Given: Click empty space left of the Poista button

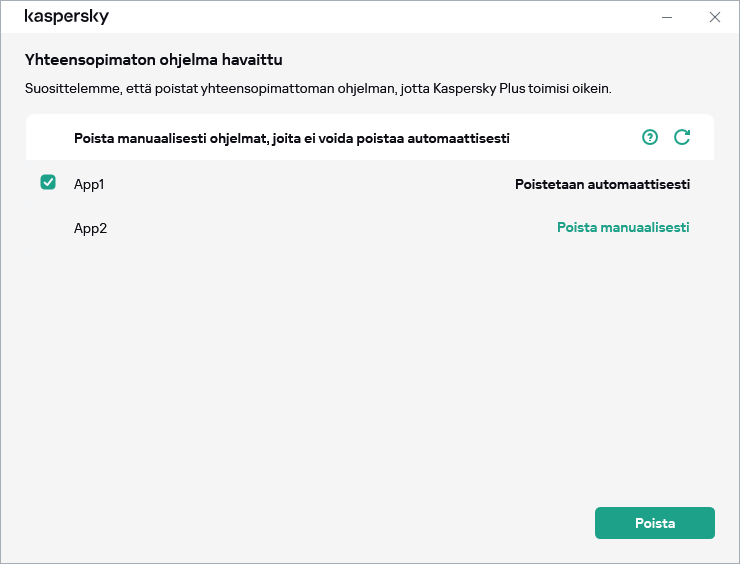Looking at the screenshot, I should 300,523.
